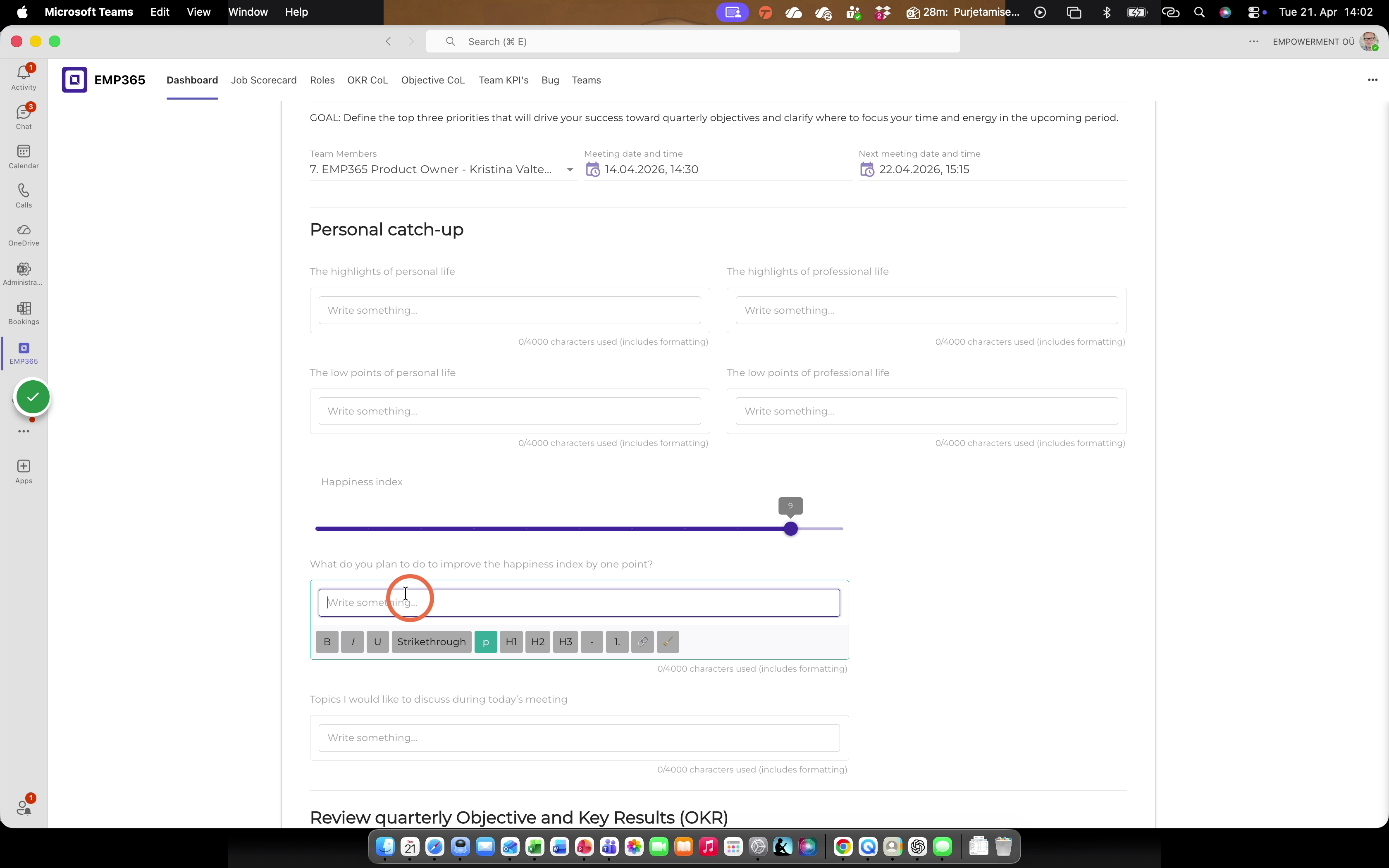The height and width of the screenshot is (868, 1389).
Task: Click the Happiness index slider handle
Action: click(x=790, y=529)
